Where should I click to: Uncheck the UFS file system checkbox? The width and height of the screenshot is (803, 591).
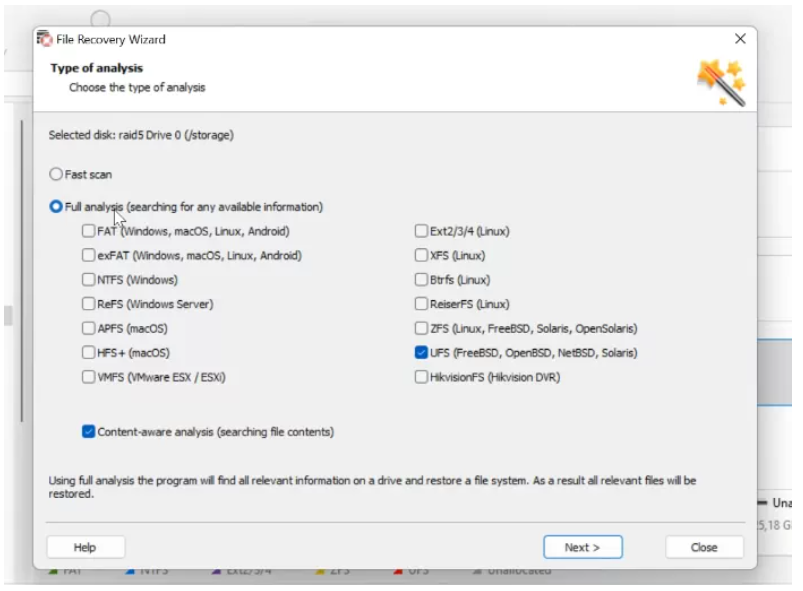click(422, 353)
